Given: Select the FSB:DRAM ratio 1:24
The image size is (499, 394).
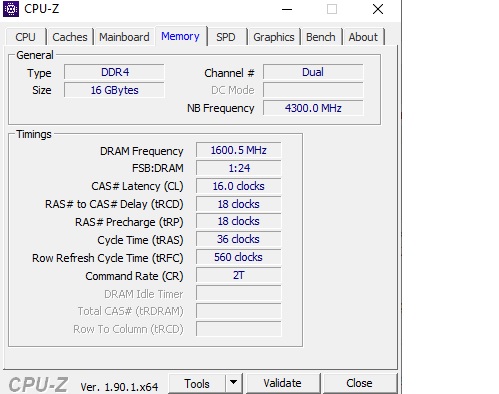Looking at the screenshot, I should pos(239,168).
